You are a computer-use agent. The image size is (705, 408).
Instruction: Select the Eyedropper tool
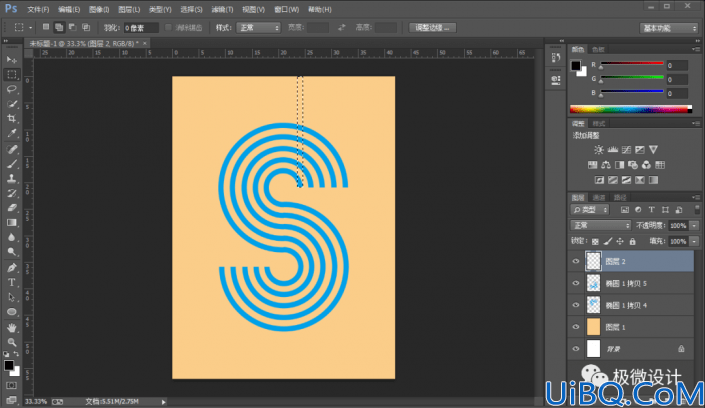(x=12, y=133)
